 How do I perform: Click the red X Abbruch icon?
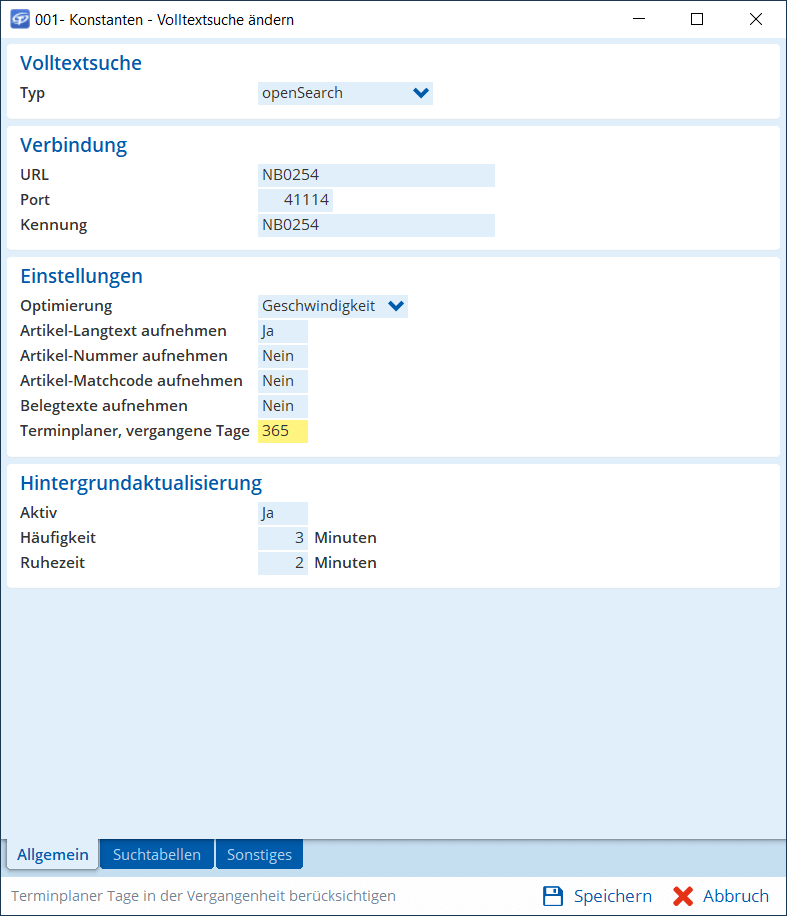683,896
